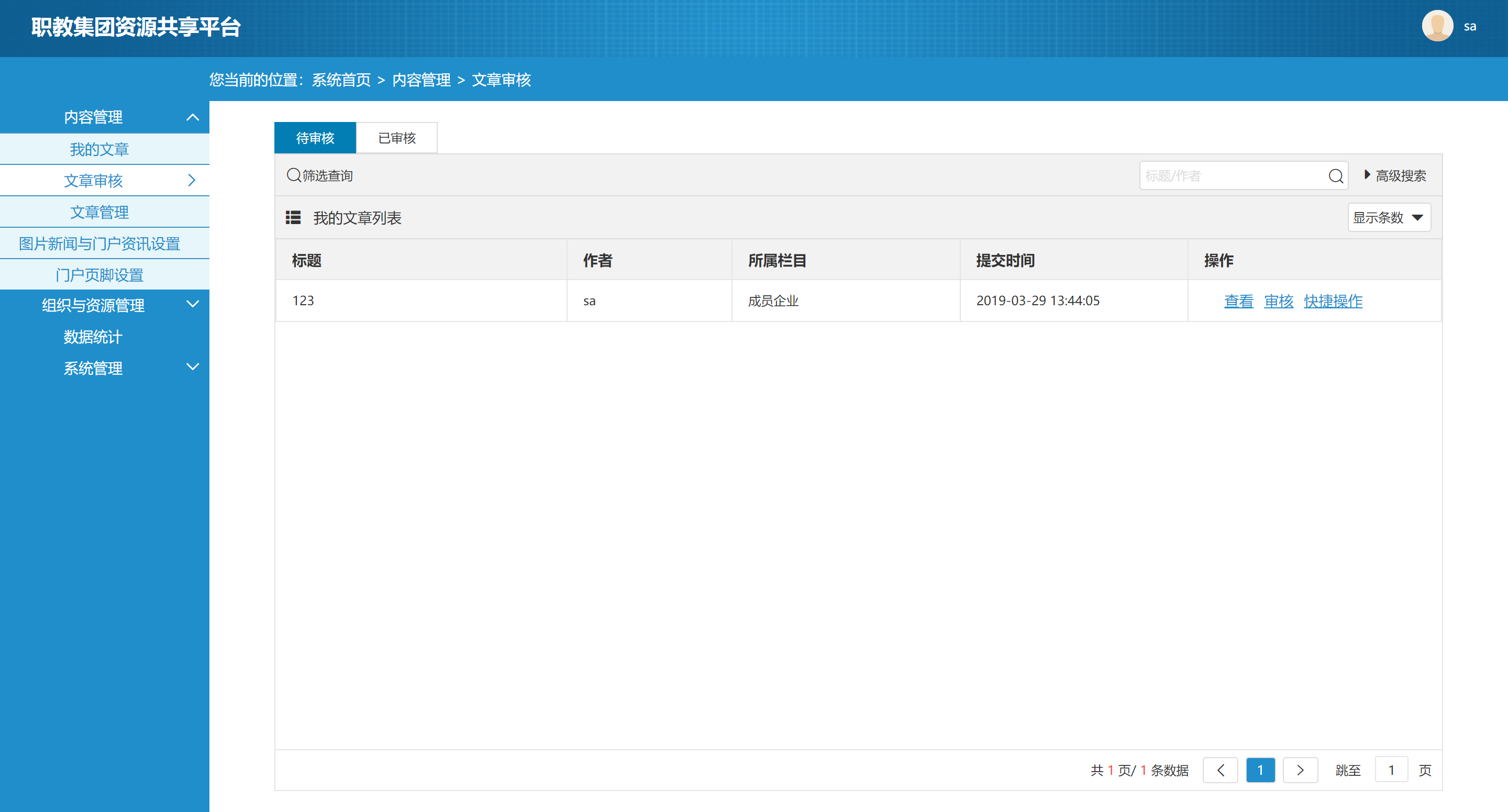Go to previous page arrow

tap(1221, 770)
